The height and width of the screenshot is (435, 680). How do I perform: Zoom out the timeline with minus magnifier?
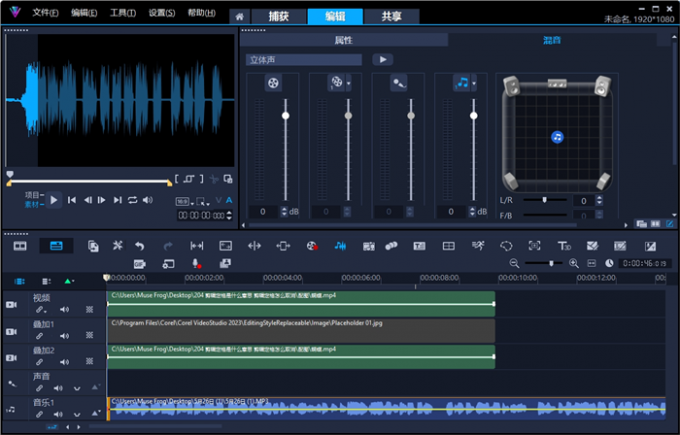[x=514, y=263]
